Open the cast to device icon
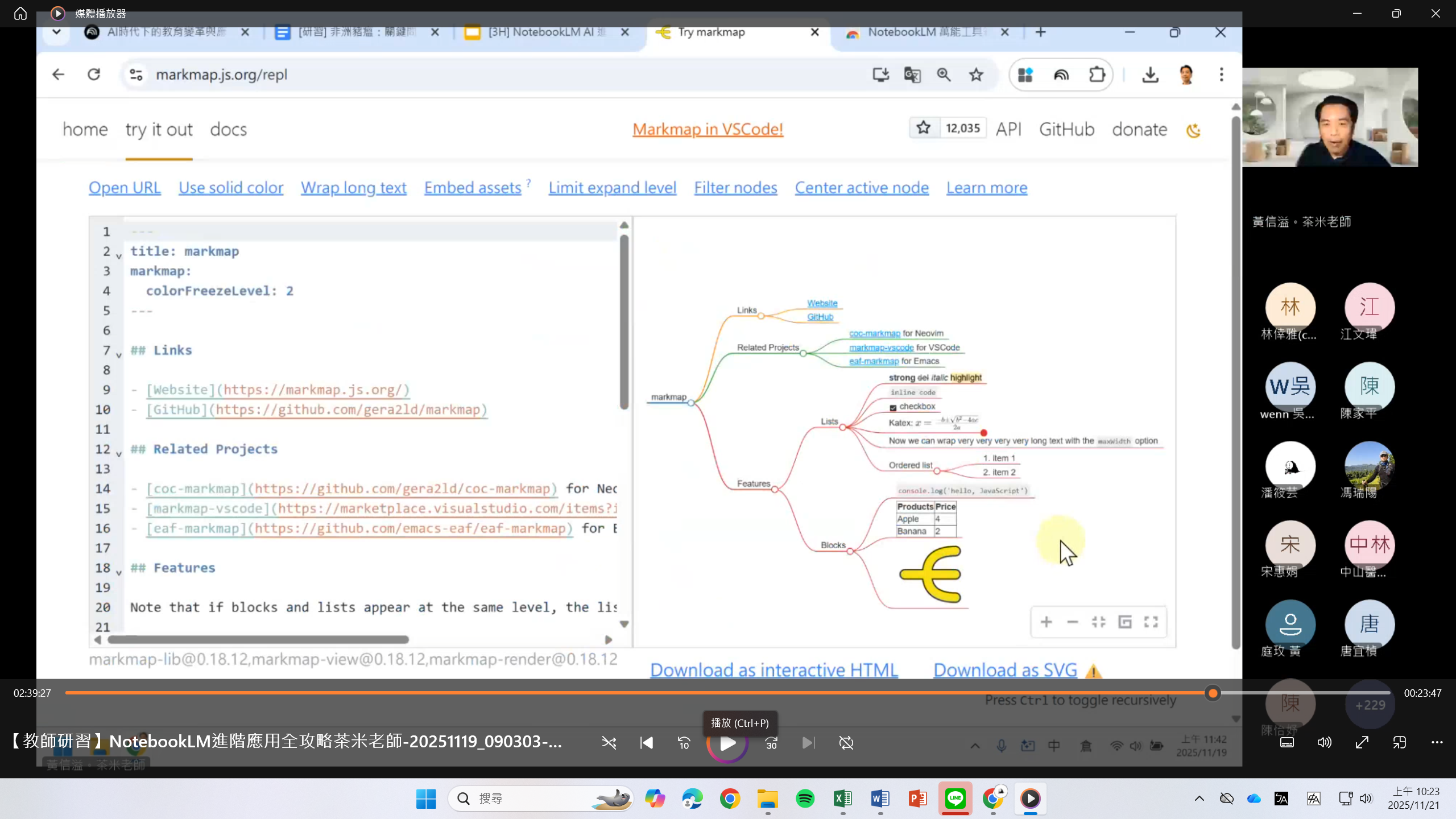Screen dimensions: 1456x819 (x=1400, y=742)
